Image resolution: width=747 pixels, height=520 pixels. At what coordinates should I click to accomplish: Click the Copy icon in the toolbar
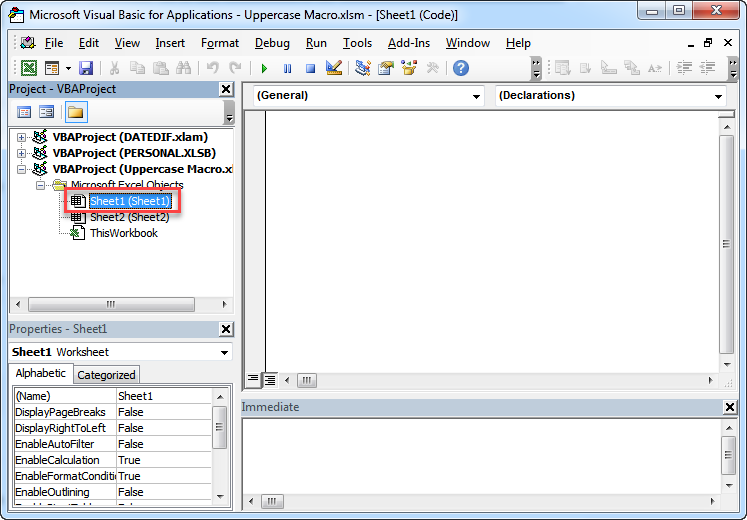click(x=137, y=68)
